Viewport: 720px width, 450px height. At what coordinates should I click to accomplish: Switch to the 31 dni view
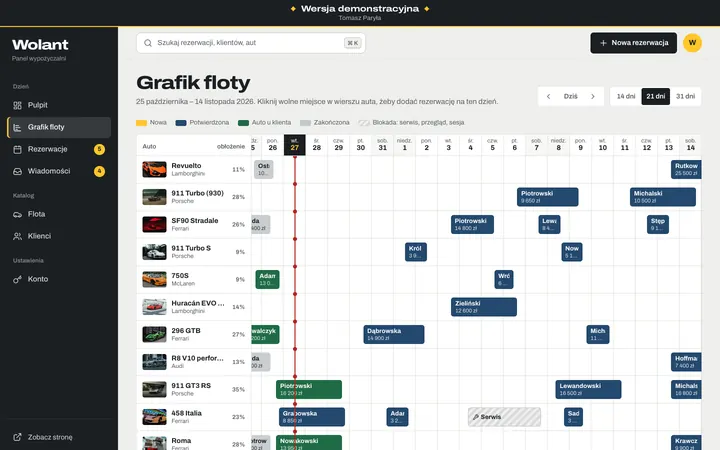click(685, 96)
